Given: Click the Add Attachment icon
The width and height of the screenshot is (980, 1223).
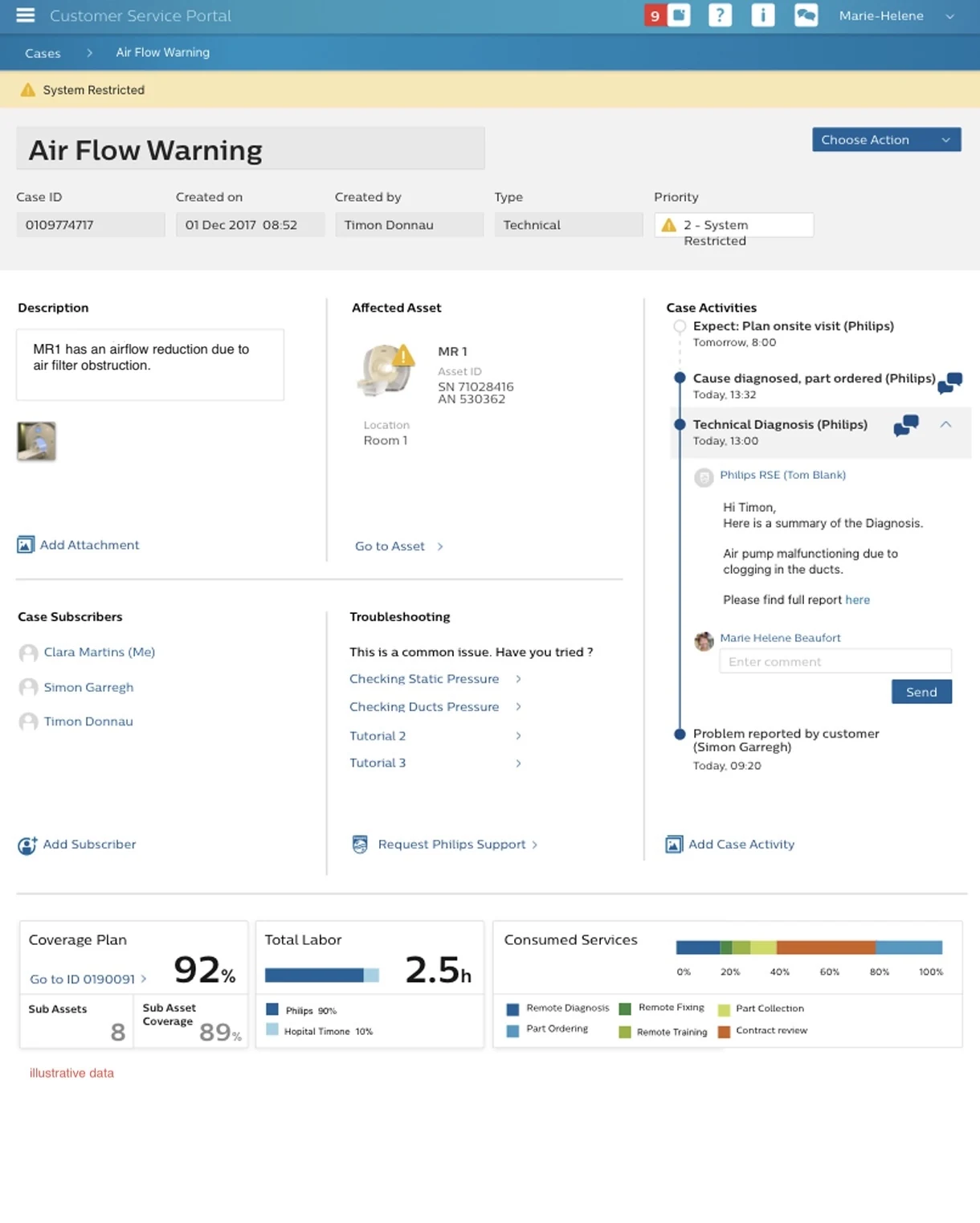Looking at the screenshot, I should pyautogui.click(x=26, y=545).
